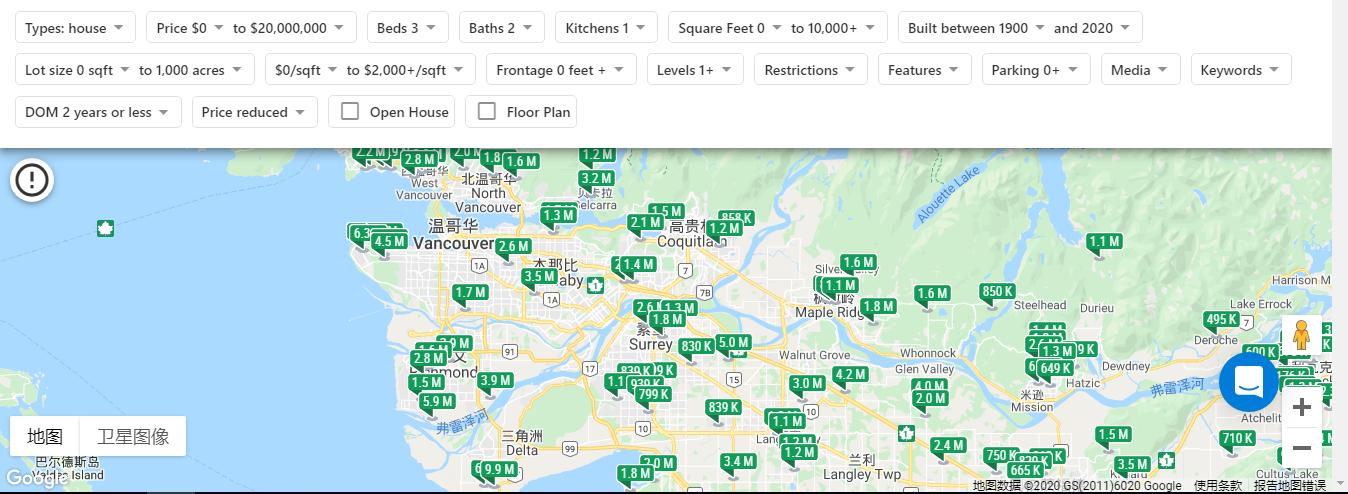
Task: Open the Built between 1900 dropdown
Action: click(x=976, y=28)
